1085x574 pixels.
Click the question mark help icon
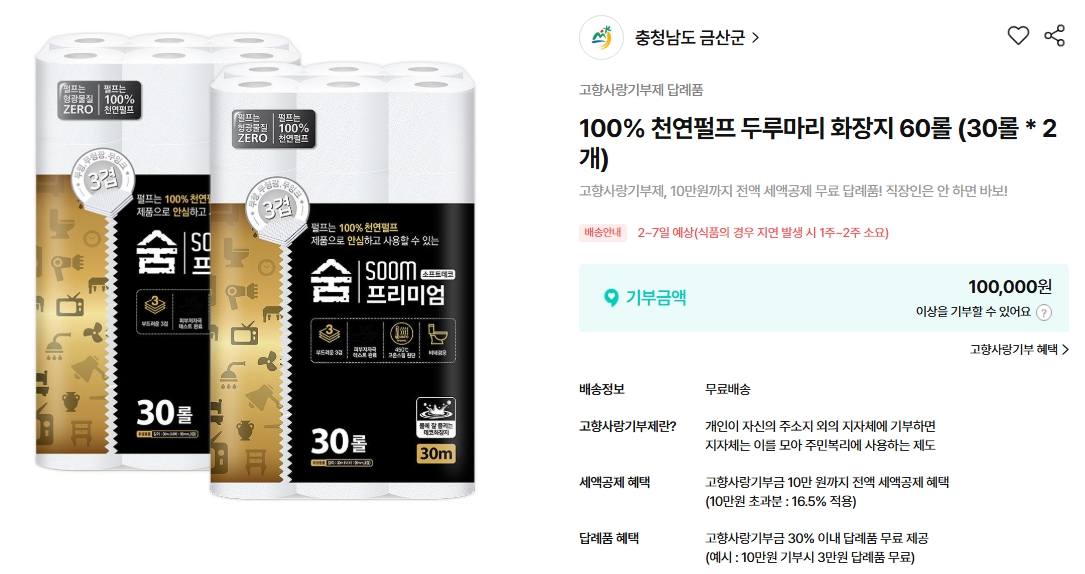(x=1043, y=313)
